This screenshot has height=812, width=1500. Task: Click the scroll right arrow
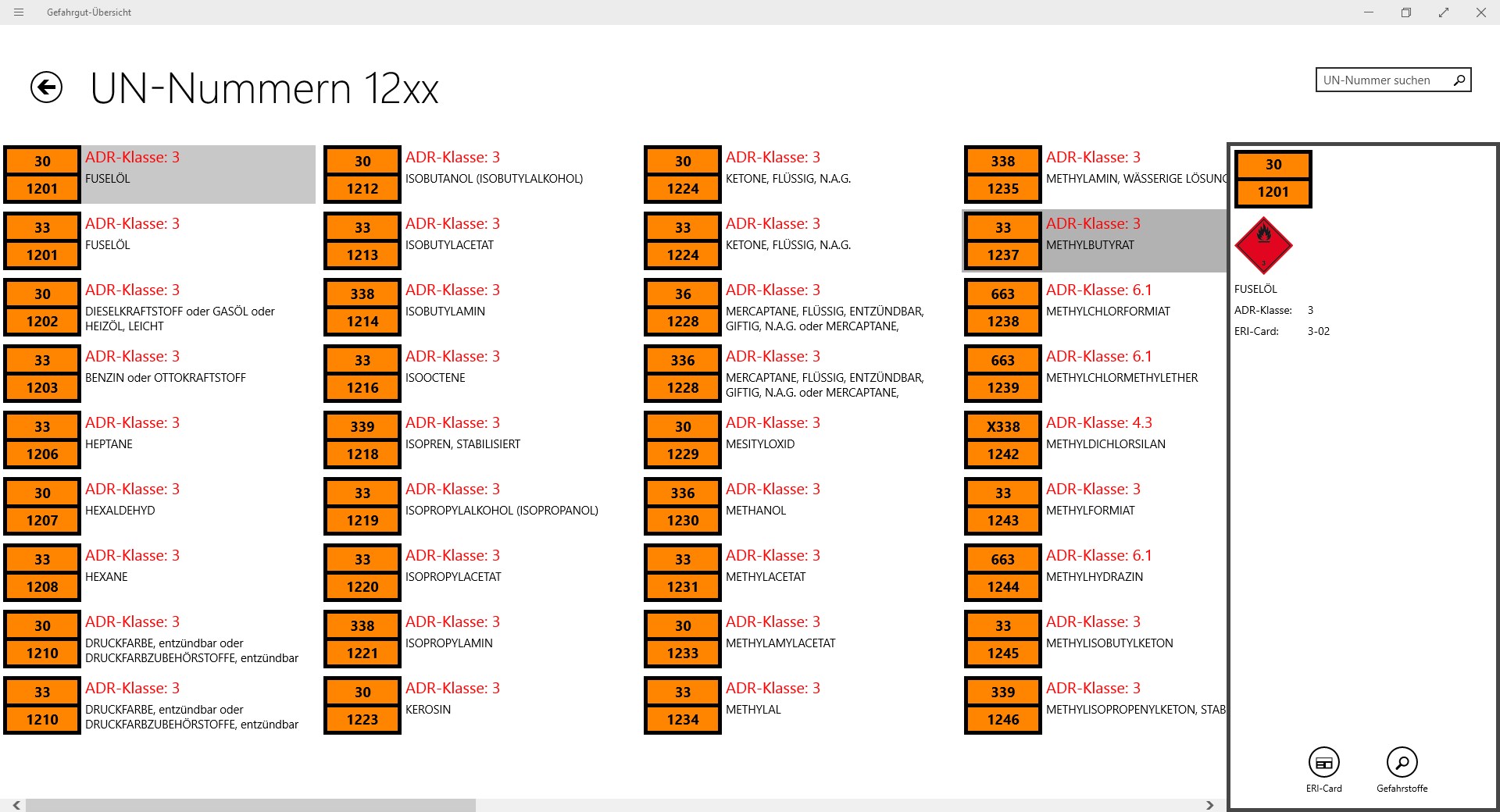(x=1210, y=805)
